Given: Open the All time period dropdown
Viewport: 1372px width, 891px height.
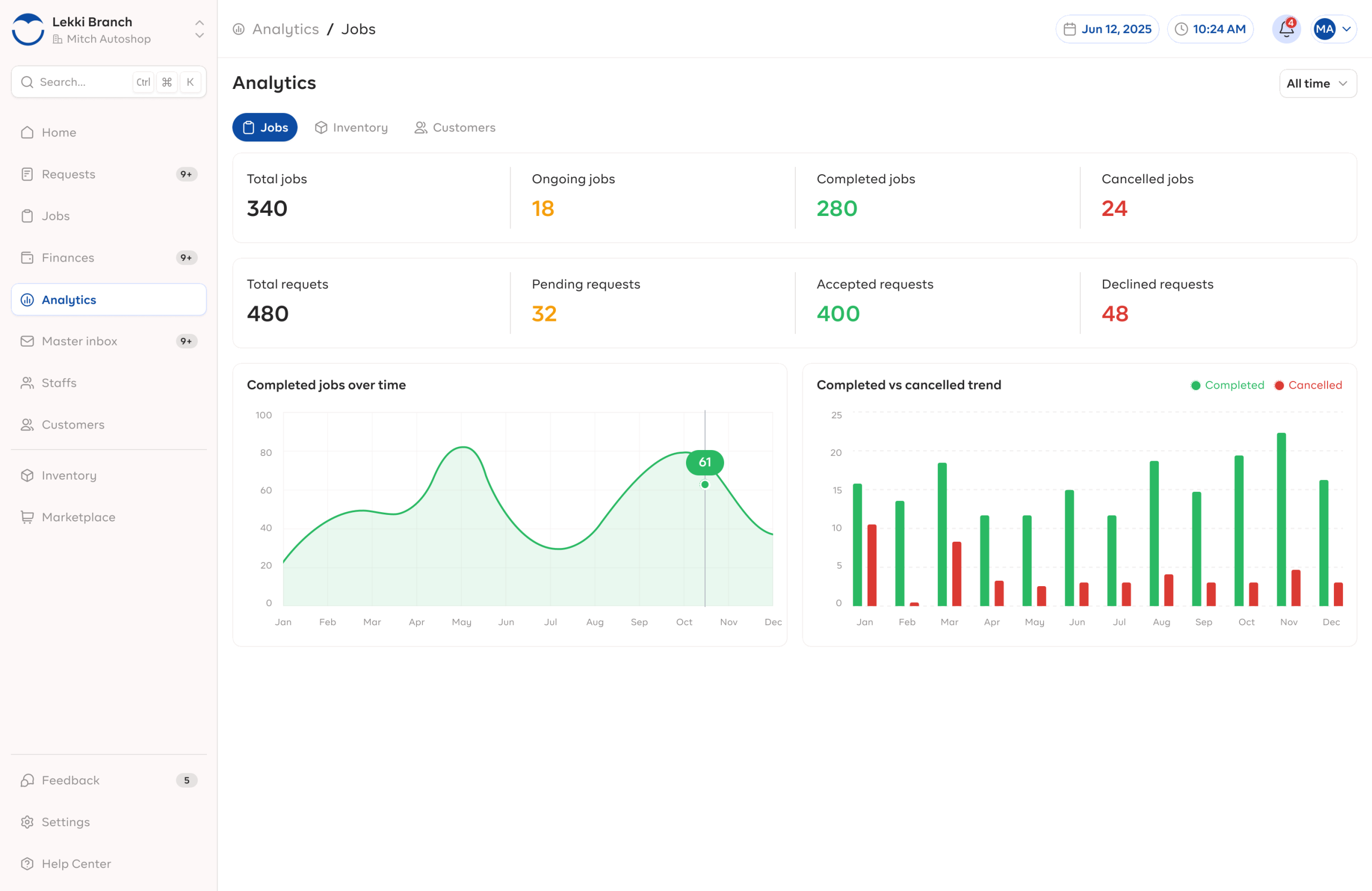Looking at the screenshot, I should click(x=1317, y=84).
